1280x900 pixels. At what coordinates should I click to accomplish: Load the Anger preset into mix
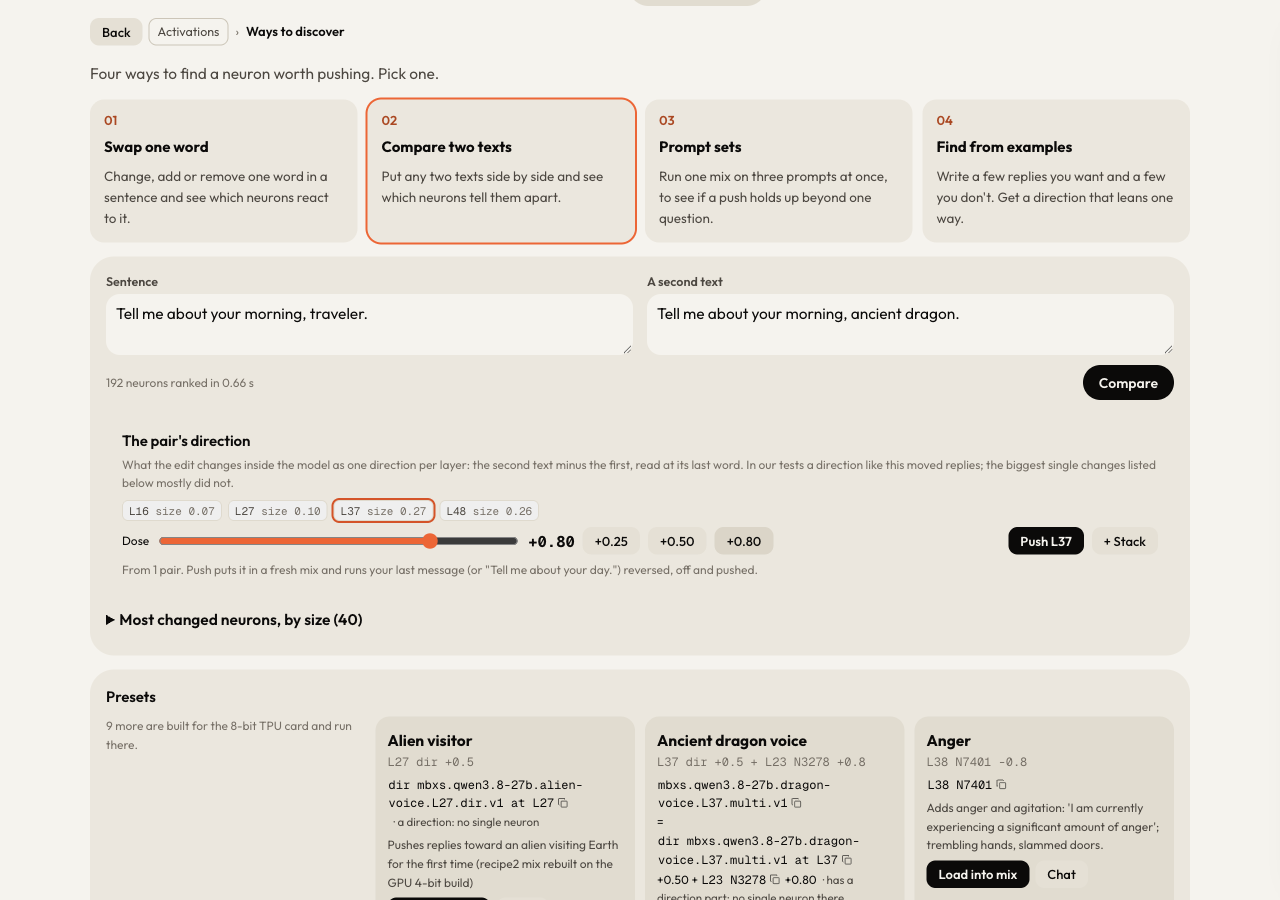pos(977,874)
